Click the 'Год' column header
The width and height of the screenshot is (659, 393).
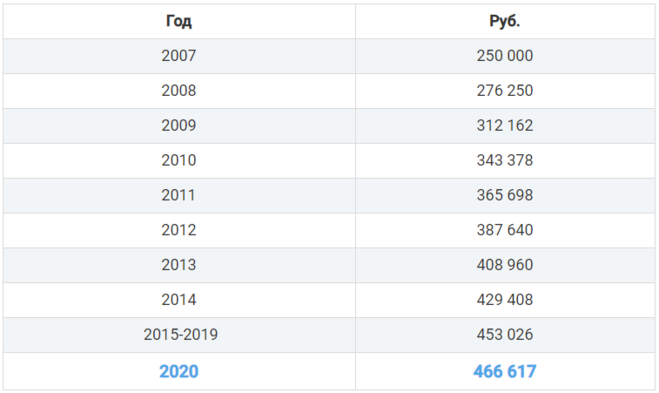click(x=179, y=21)
